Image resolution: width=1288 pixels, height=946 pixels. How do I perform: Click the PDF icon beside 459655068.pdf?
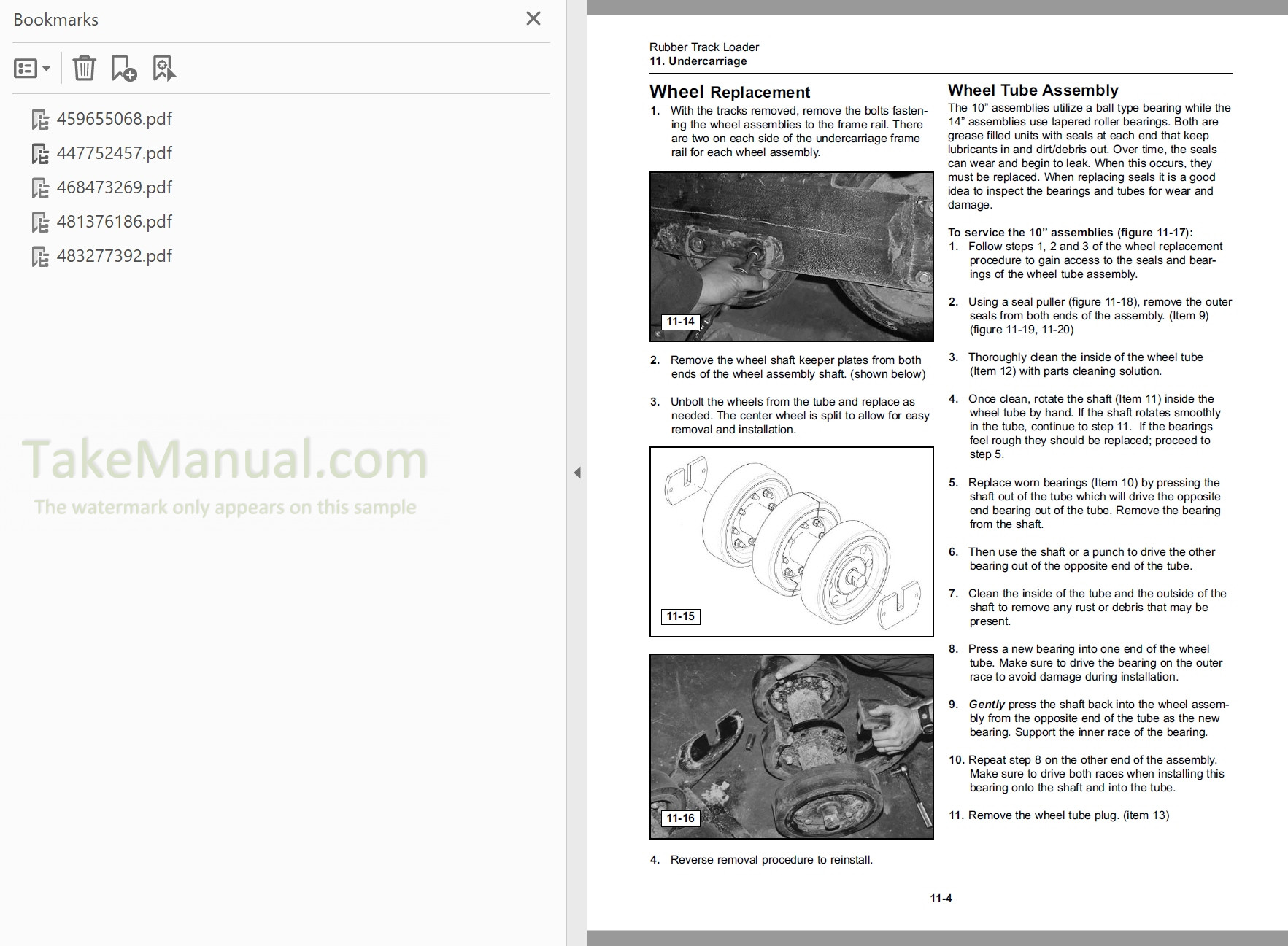pos(40,118)
